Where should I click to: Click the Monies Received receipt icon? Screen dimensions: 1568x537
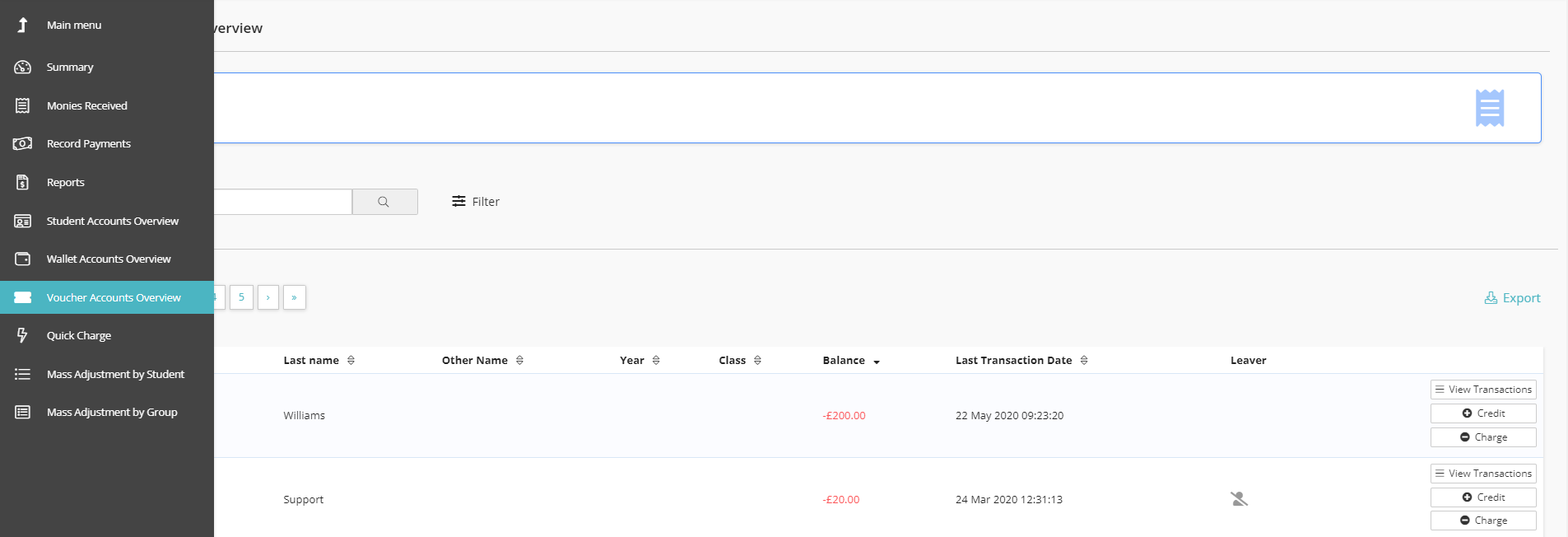point(23,105)
